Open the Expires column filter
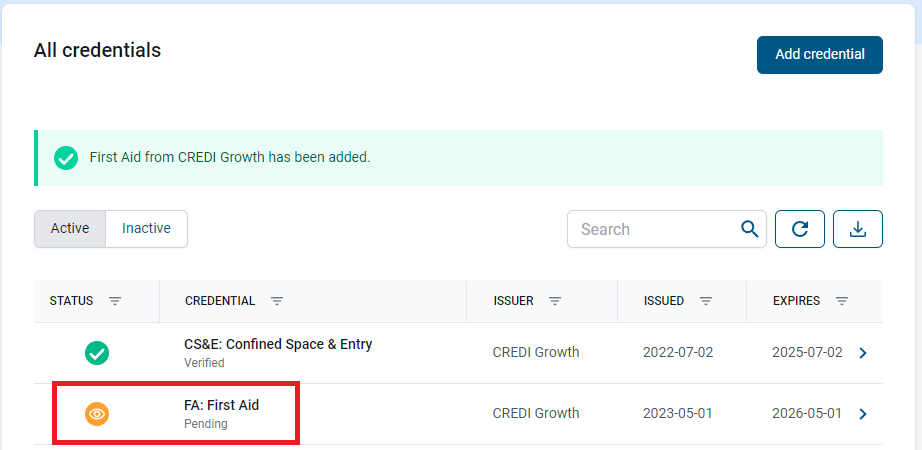The height and width of the screenshot is (450, 922). click(x=842, y=301)
